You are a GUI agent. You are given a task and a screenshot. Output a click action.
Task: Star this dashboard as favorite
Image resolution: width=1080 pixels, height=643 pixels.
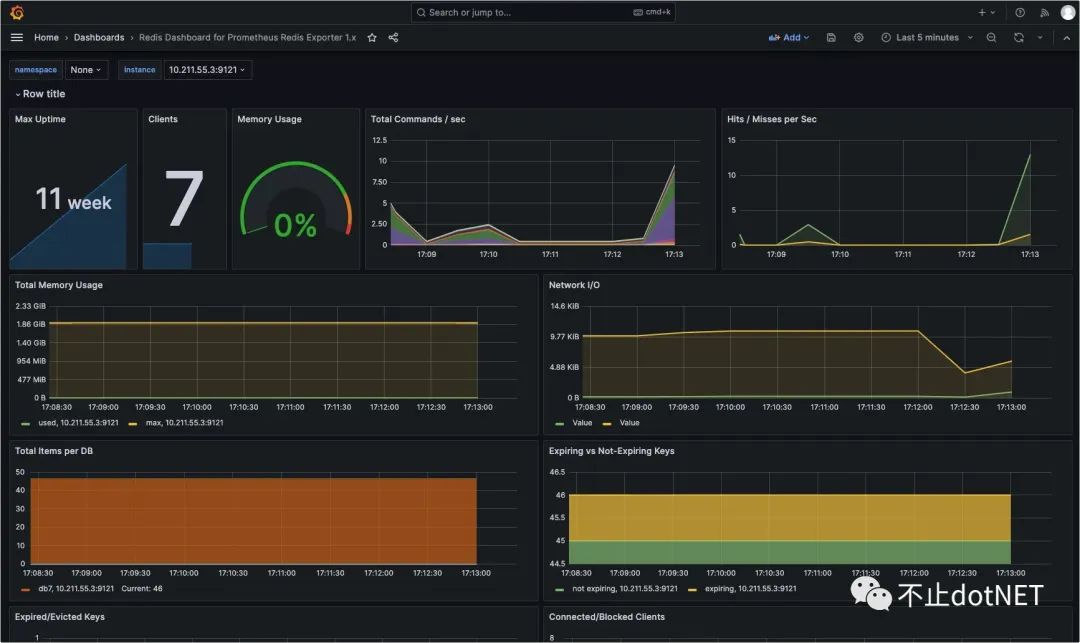pyautogui.click(x=372, y=38)
